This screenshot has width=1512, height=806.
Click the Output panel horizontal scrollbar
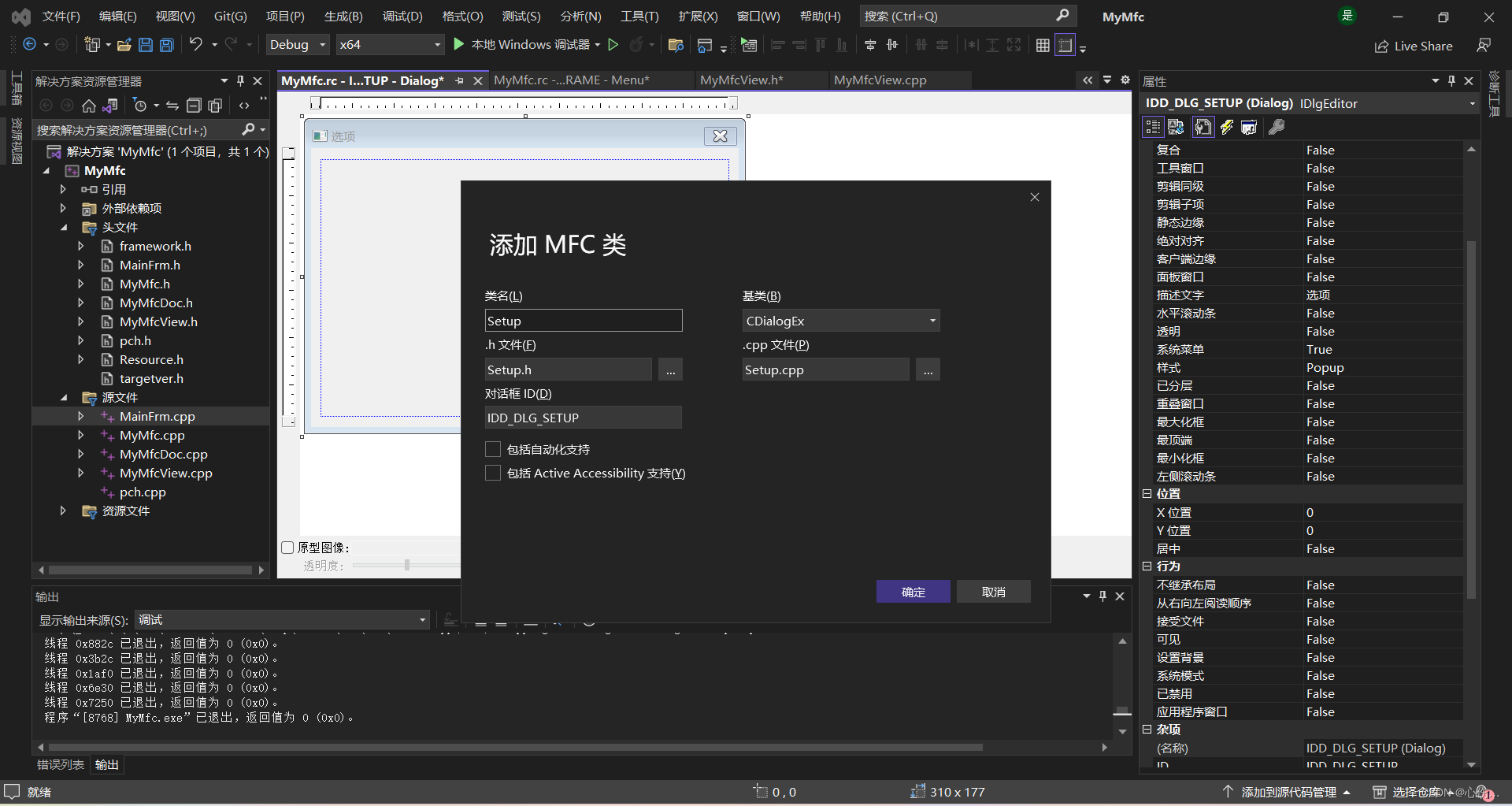[x=516, y=747]
